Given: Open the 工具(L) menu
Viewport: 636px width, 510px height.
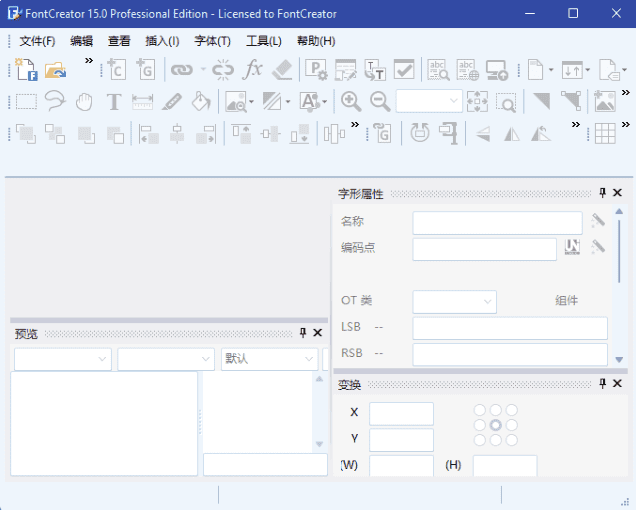Looking at the screenshot, I should (264, 41).
